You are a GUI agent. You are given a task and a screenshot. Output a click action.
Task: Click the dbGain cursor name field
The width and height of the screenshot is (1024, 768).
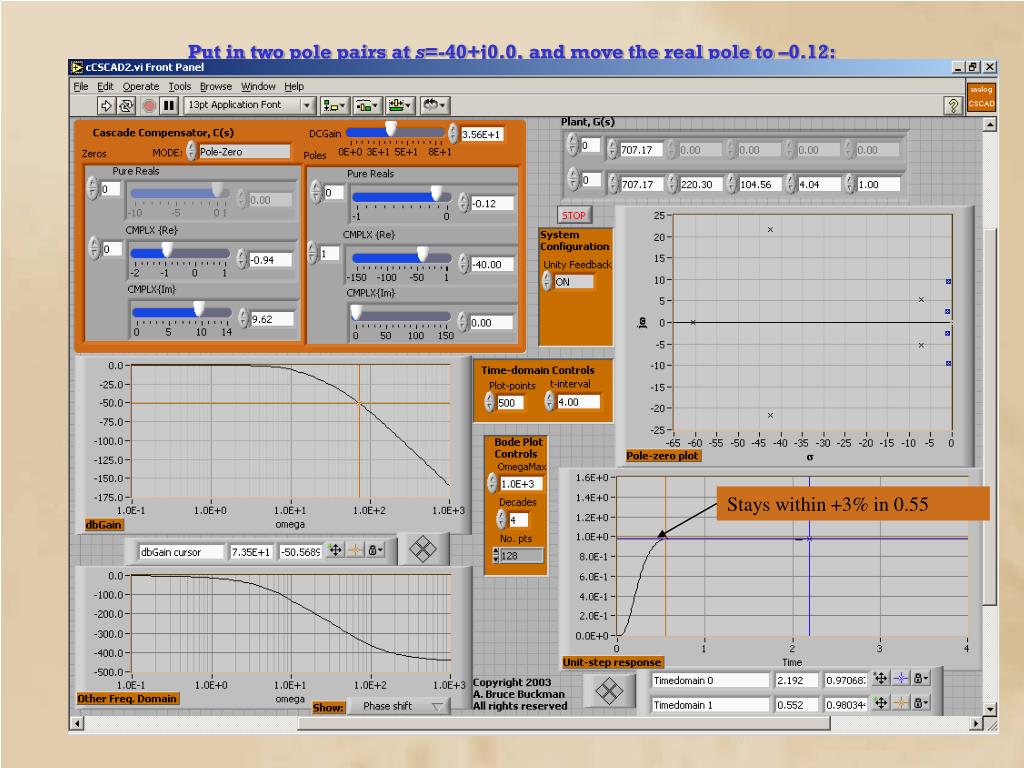point(181,552)
